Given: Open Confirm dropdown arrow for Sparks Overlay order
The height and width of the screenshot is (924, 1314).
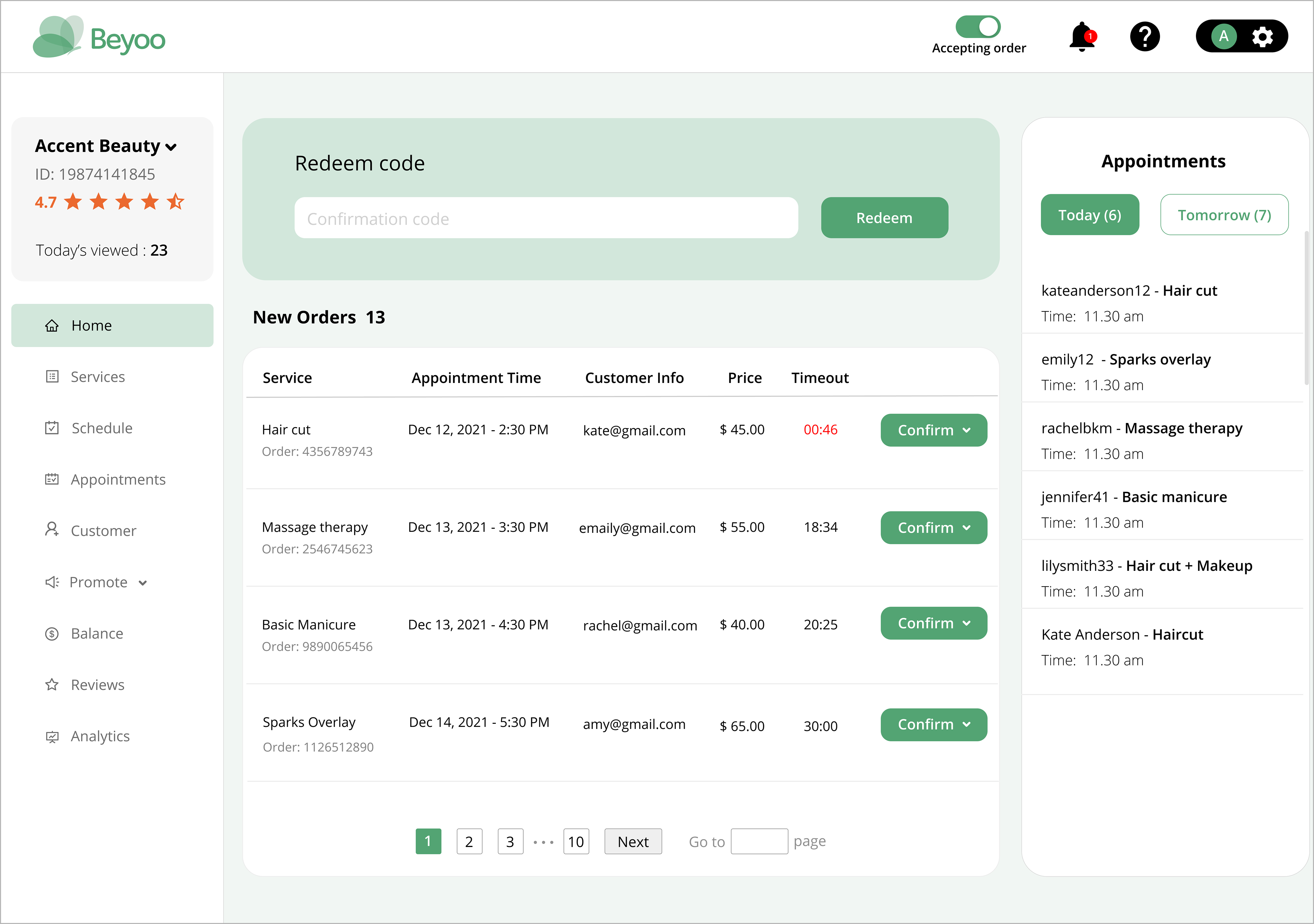Looking at the screenshot, I should pos(967,725).
